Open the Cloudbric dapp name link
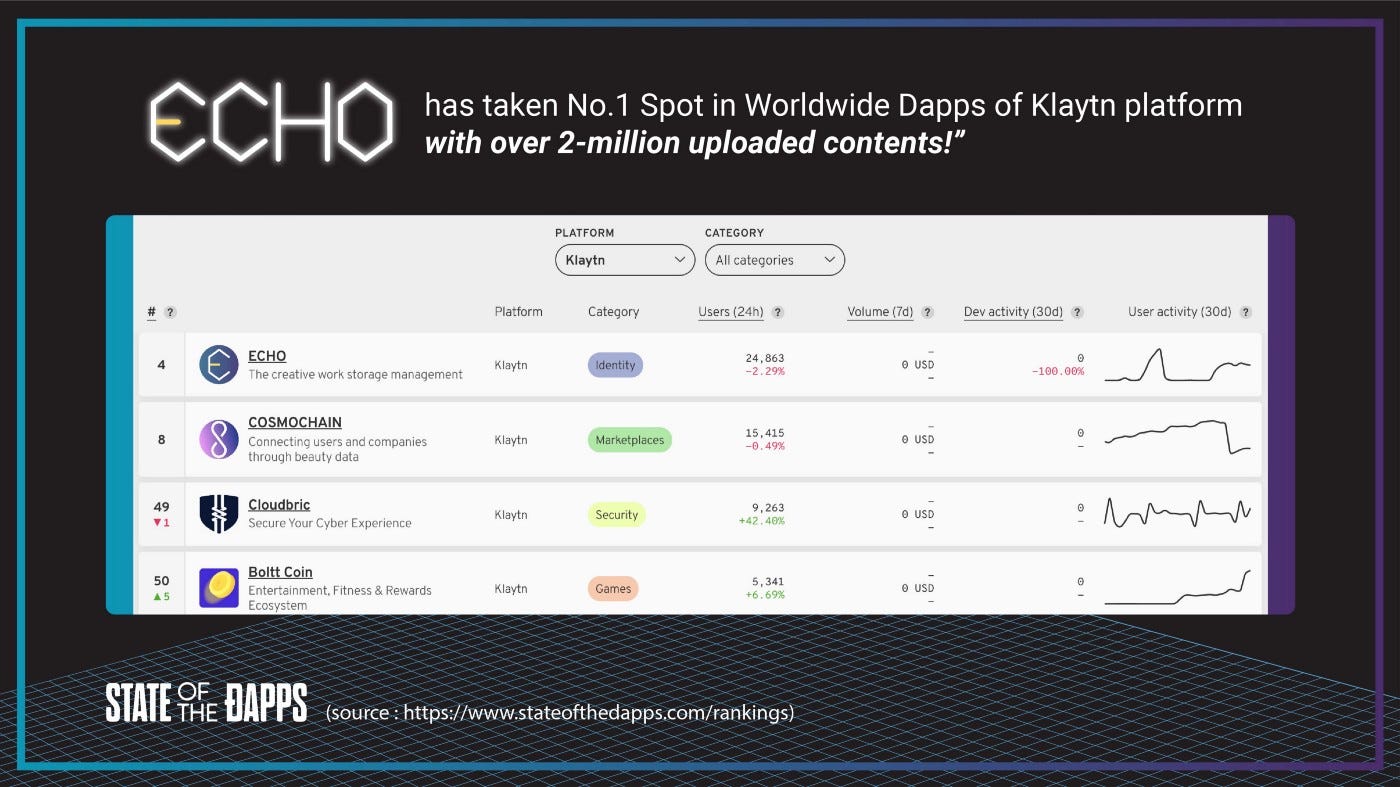This screenshot has width=1400, height=787. tap(279, 505)
